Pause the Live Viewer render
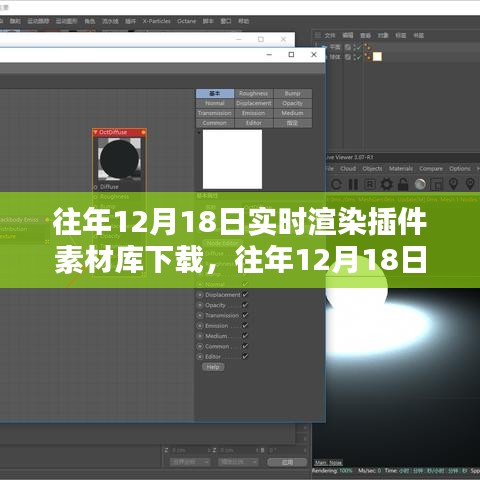The width and height of the screenshot is (480, 480). point(353,184)
